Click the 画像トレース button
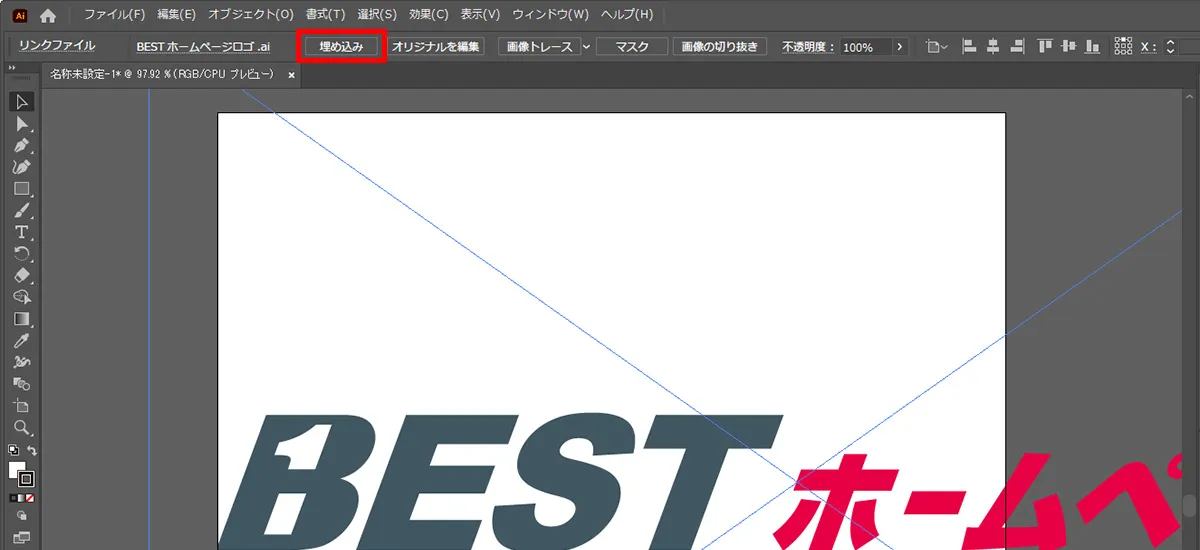Image resolution: width=1200 pixels, height=550 pixels. tap(539, 47)
